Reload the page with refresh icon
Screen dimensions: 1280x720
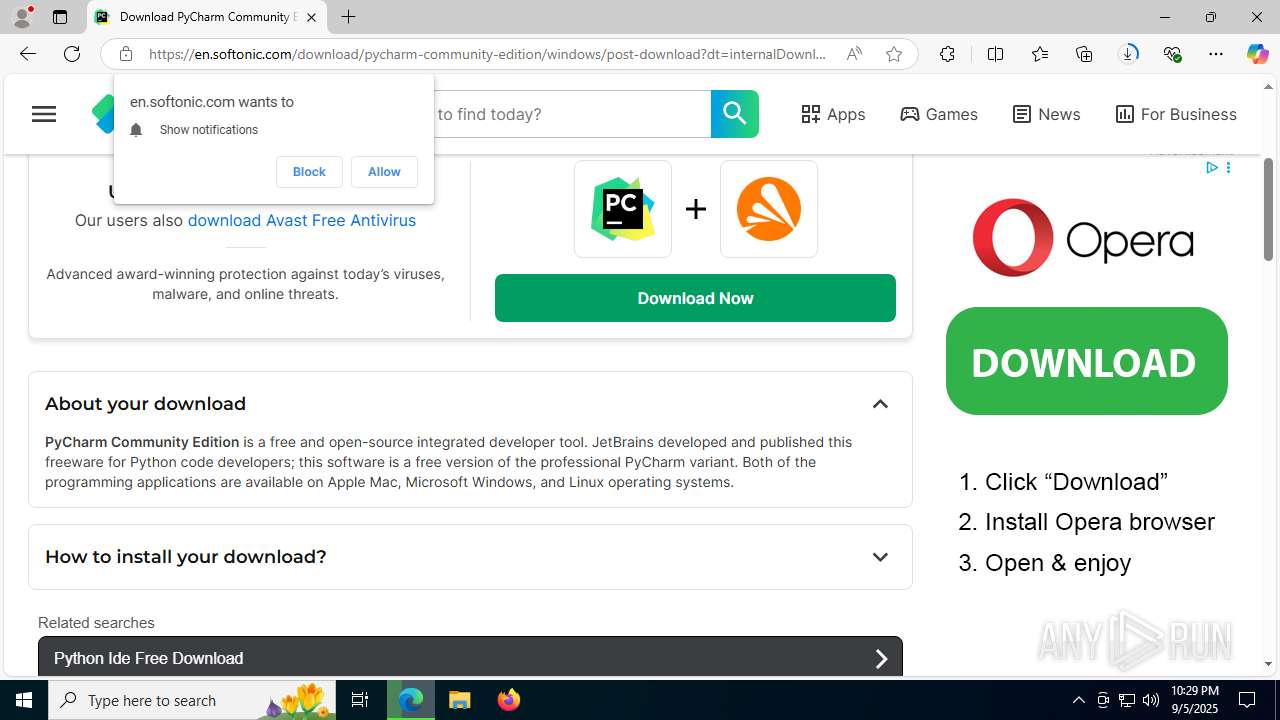click(x=72, y=54)
